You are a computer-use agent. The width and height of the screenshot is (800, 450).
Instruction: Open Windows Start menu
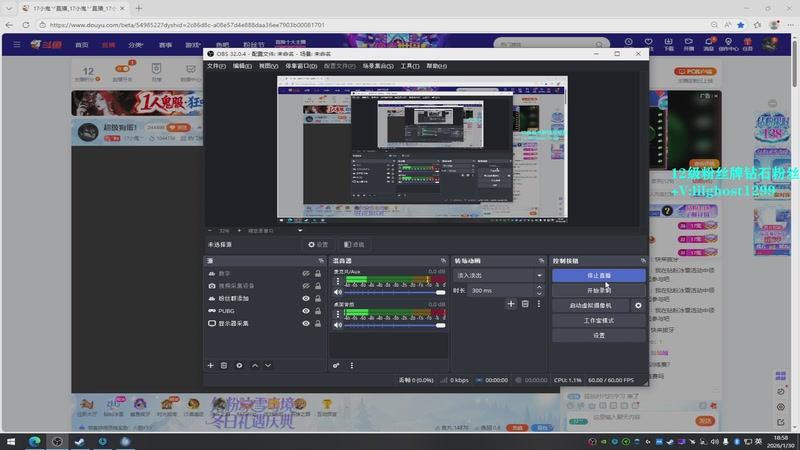coord(11,442)
